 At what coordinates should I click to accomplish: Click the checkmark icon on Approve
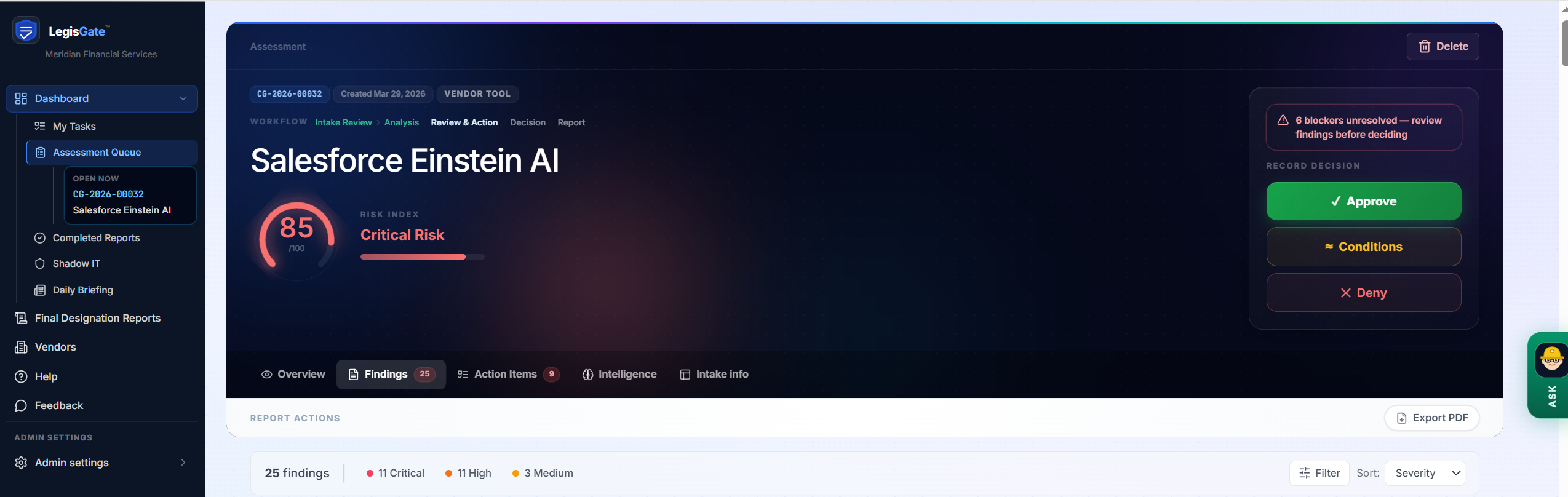(1336, 201)
